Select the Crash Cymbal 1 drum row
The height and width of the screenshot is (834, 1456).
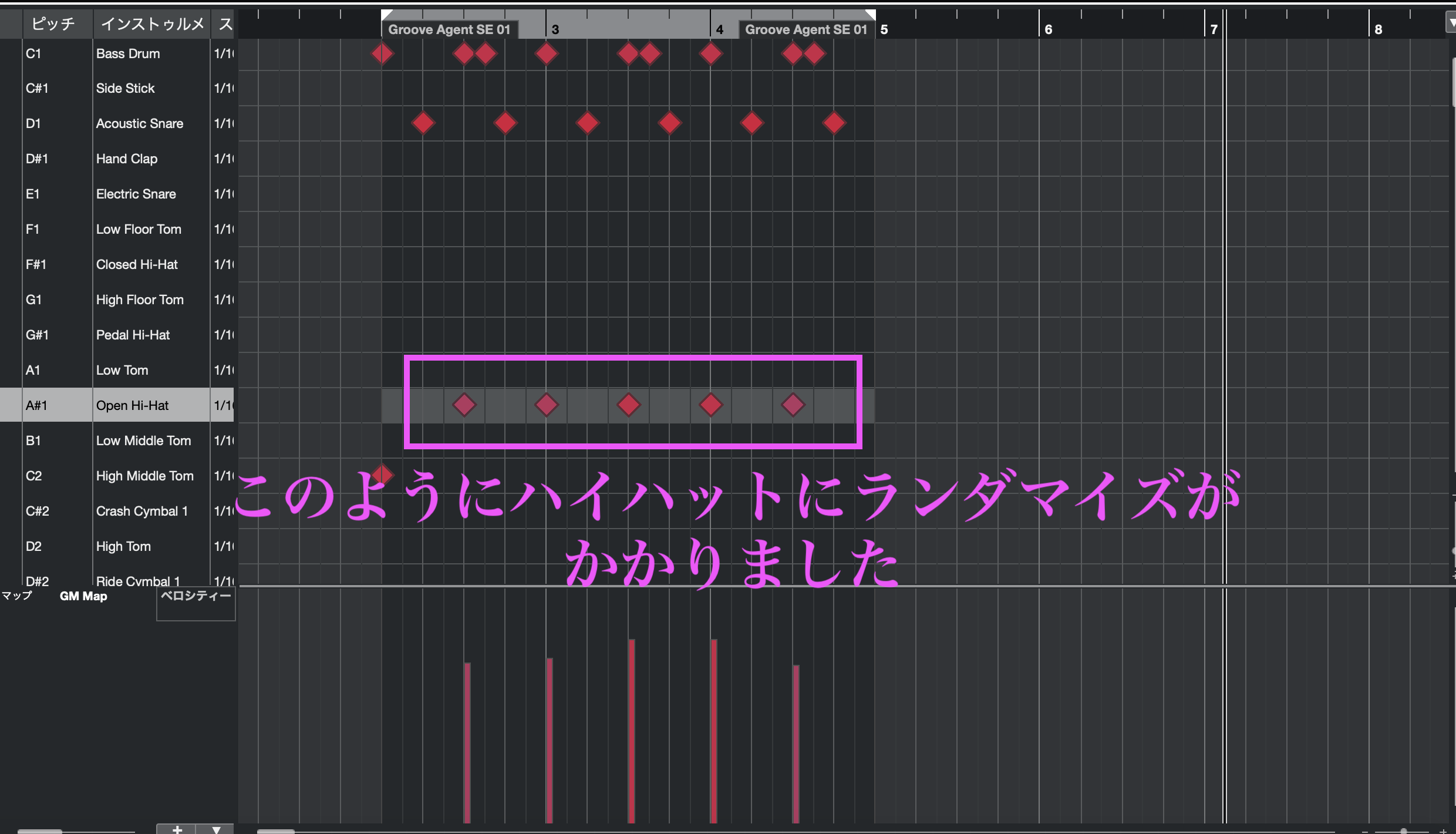click(141, 511)
